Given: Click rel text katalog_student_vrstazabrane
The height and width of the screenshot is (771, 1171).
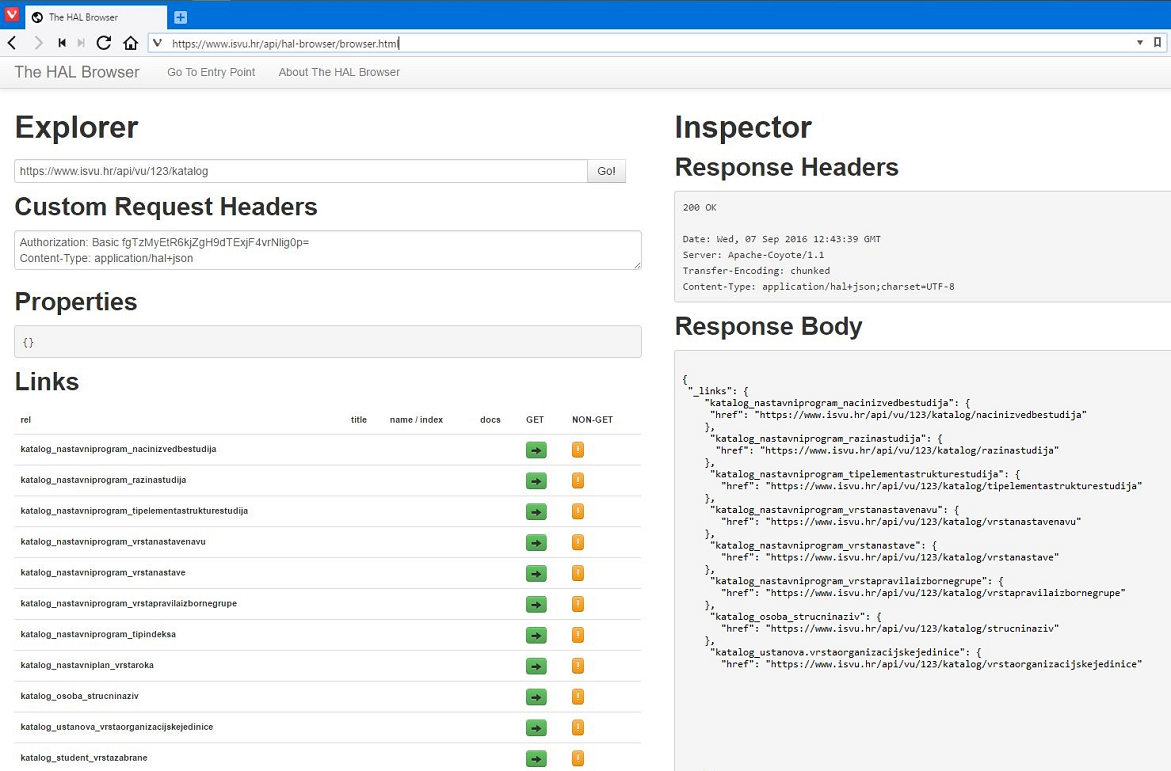Looking at the screenshot, I should [84, 758].
